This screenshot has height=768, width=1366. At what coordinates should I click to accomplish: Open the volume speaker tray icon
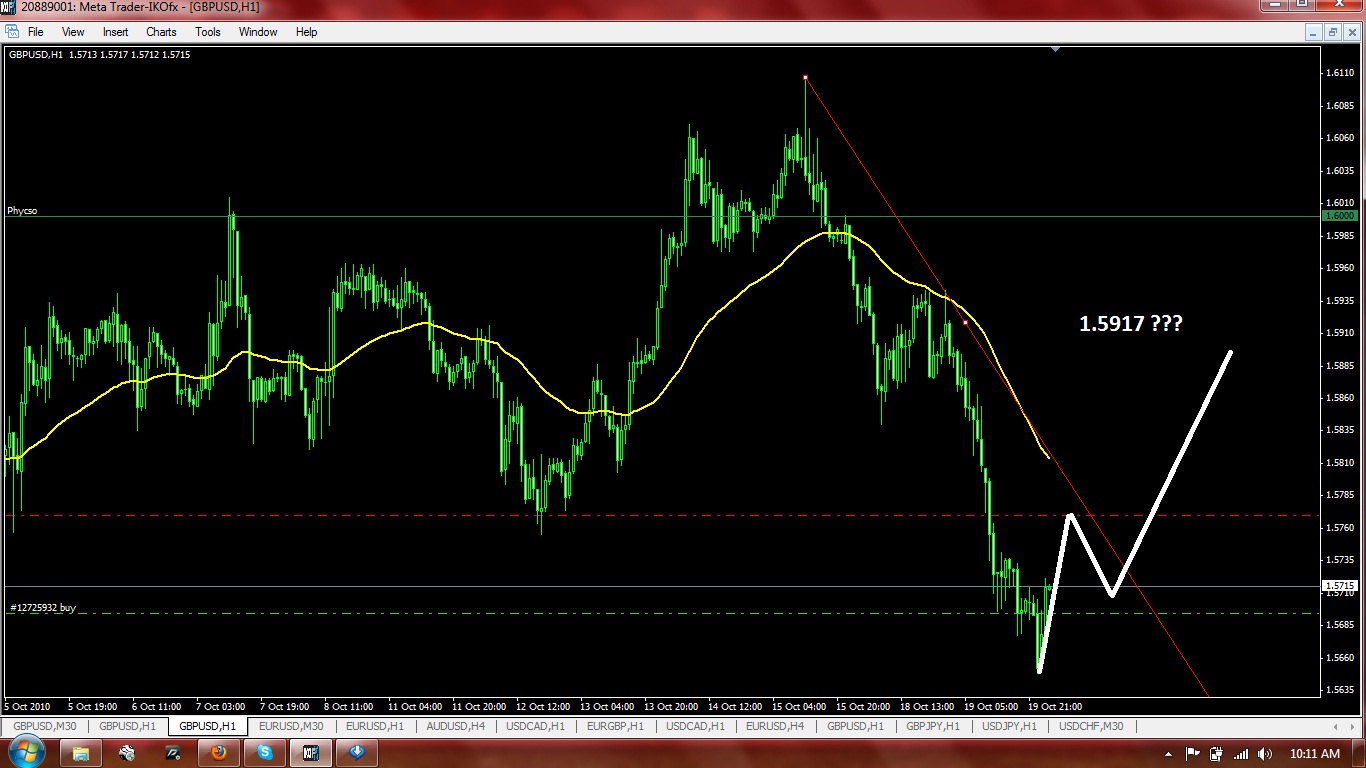tap(1265, 753)
